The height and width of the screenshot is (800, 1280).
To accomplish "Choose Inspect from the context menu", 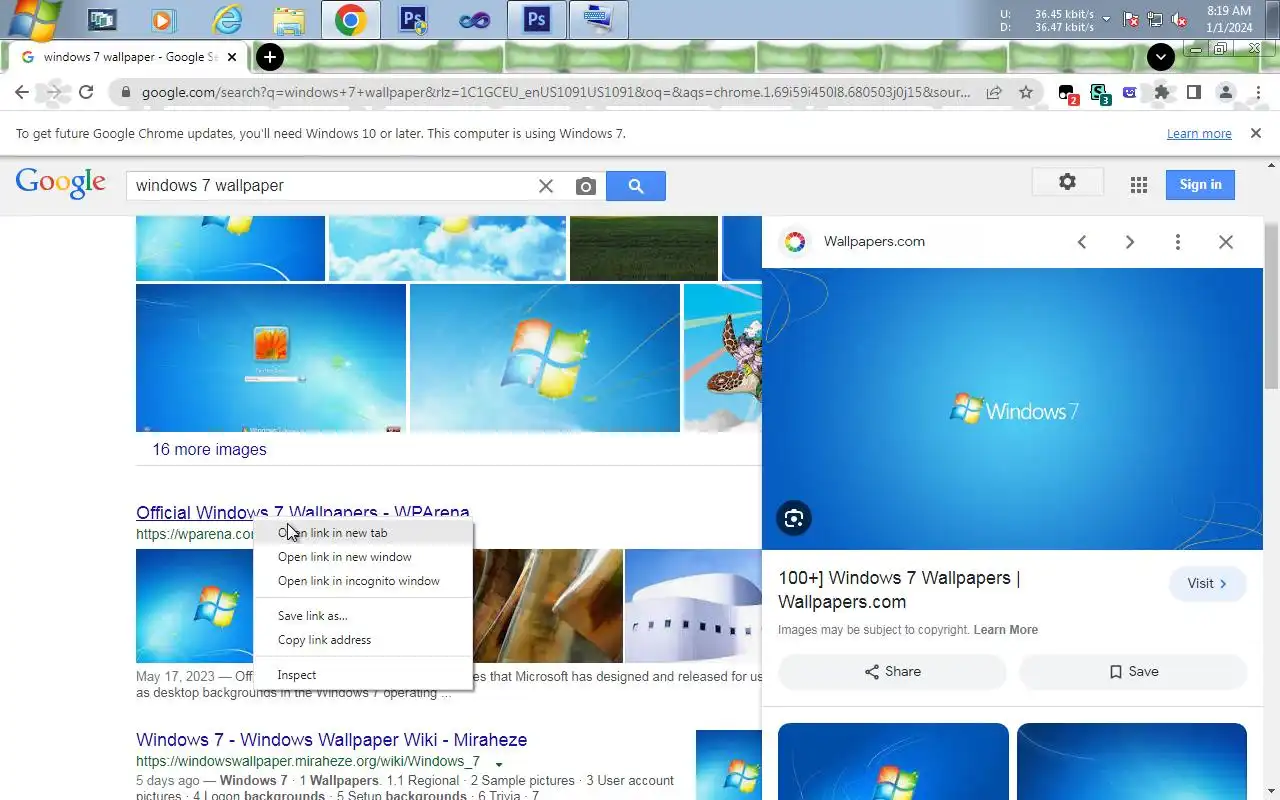I will click(x=363, y=675).
